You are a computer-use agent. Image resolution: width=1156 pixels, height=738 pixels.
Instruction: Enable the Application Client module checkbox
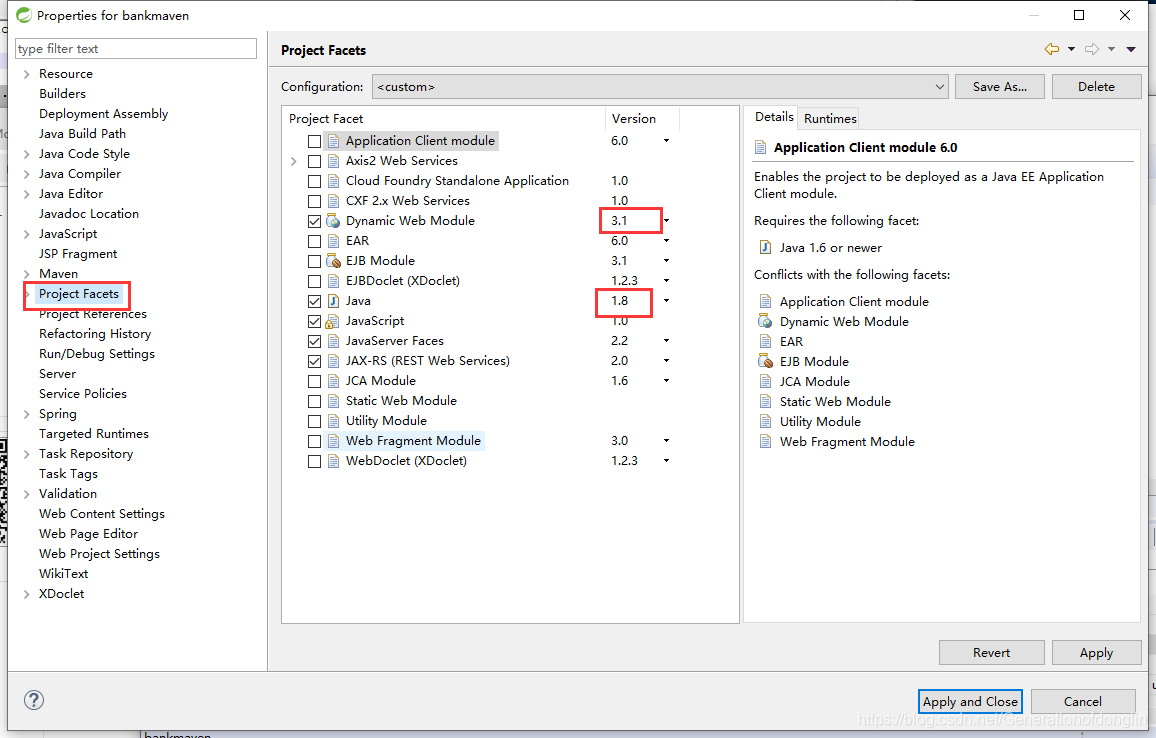pos(315,141)
